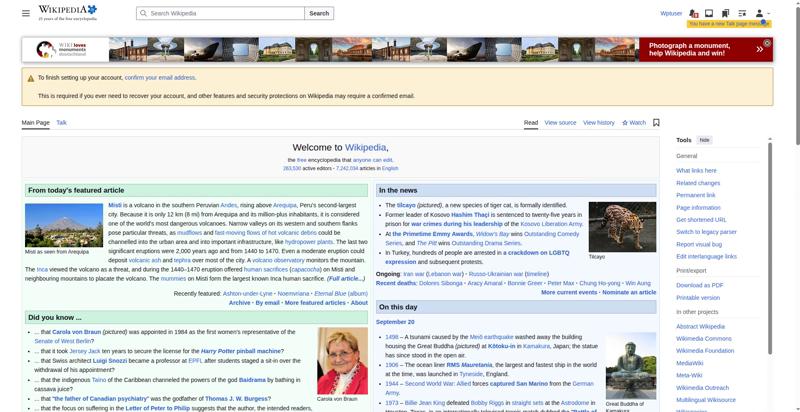Viewport: 800px width, 412px height.
Task: Open the main hamburger menu
Action: click(x=26, y=13)
